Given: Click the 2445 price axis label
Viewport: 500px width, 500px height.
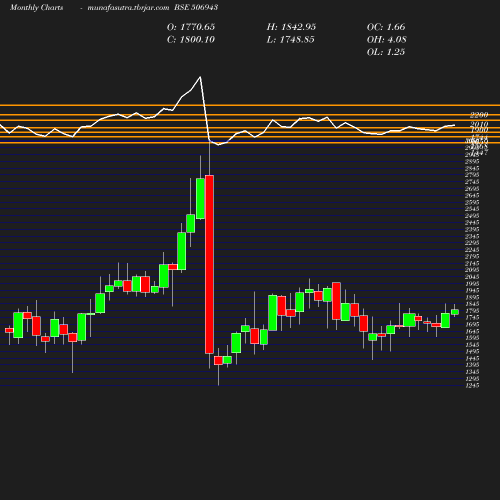Looking at the screenshot, I should click(472, 222).
